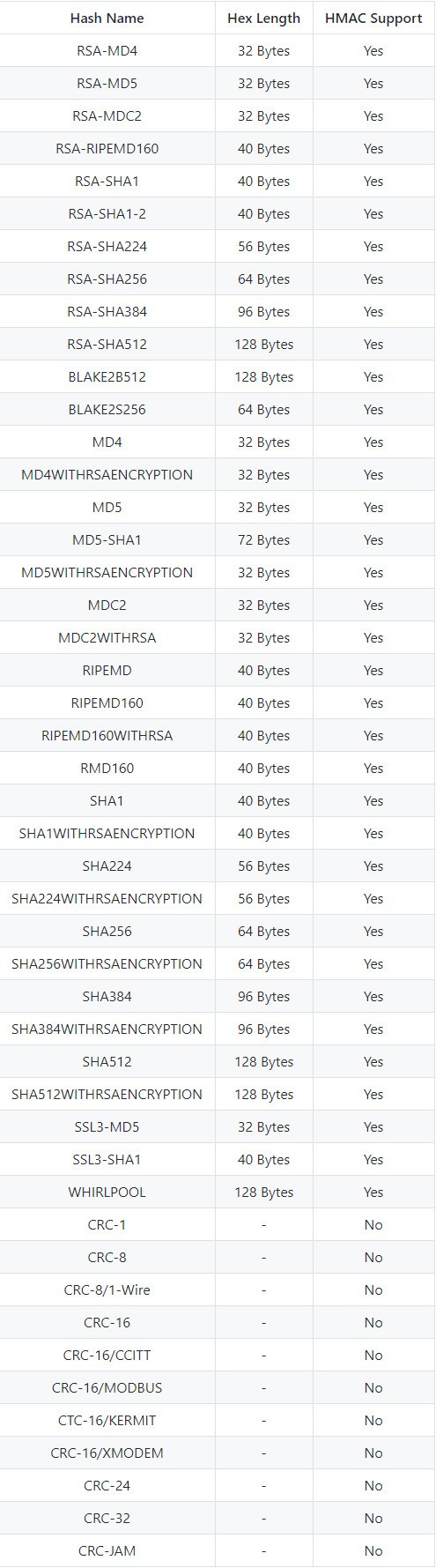The height and width of the screenshot is (1568, 436).
Task: Select the CTC-16/KERMIT cell
Action: click(x=107, y=1420)
